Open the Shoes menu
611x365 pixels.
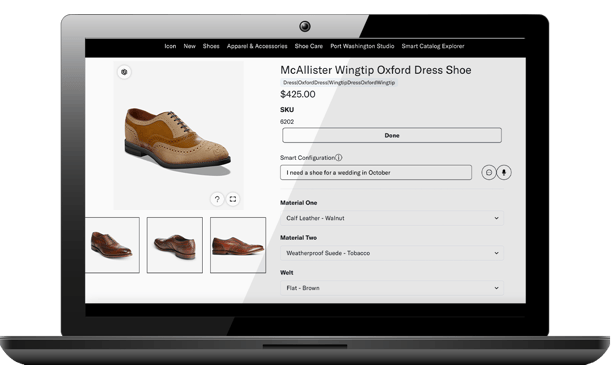pos(211,46)
